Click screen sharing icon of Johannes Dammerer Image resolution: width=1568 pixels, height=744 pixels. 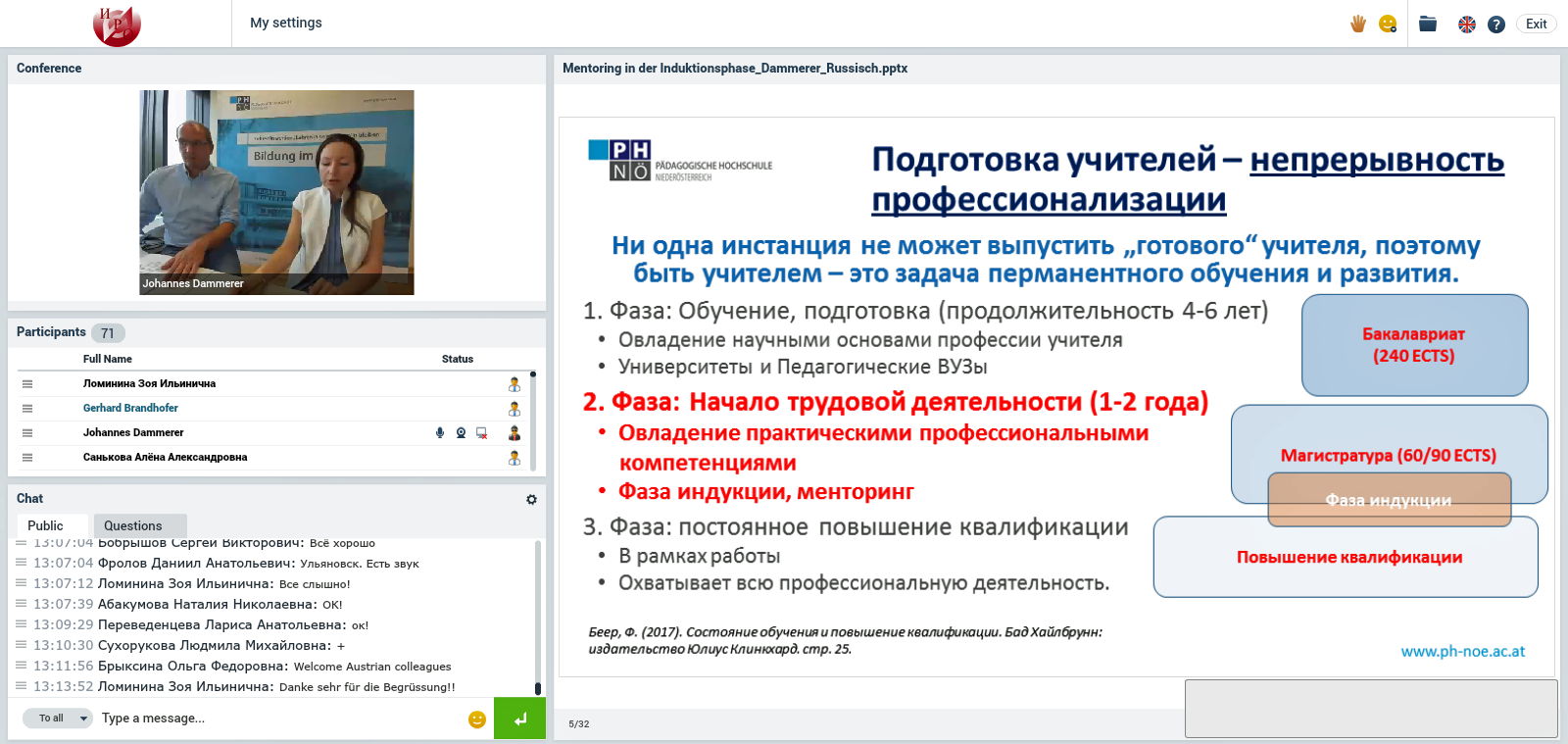pyautogui.click(x=482, y=432)
